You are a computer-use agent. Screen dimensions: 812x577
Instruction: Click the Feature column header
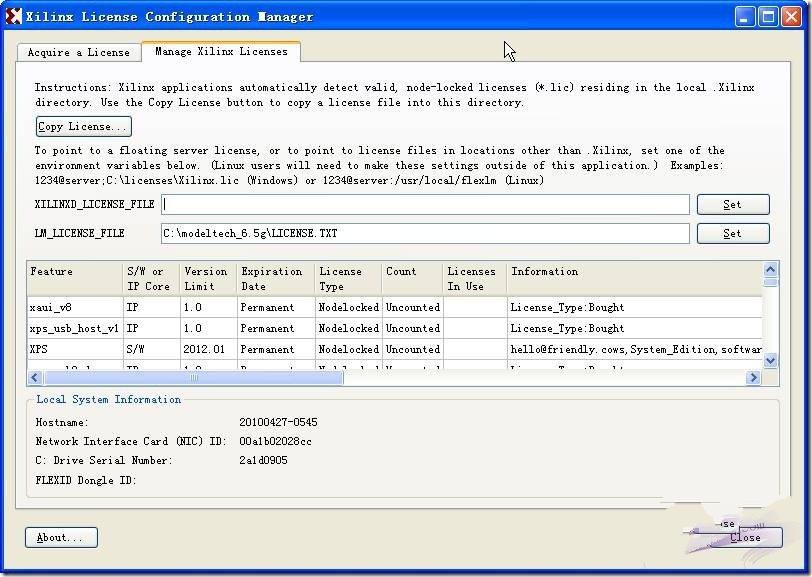point(75,279)
